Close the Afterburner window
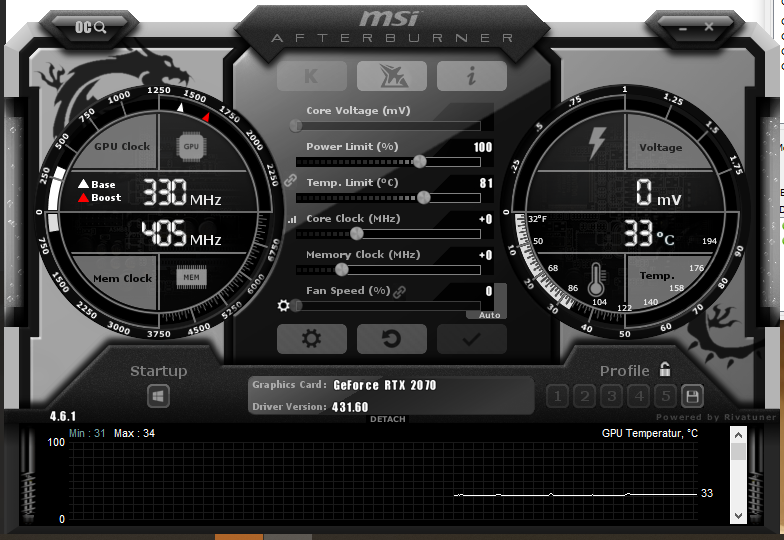This screenshot has width=784, height=540. coord(709,26)
